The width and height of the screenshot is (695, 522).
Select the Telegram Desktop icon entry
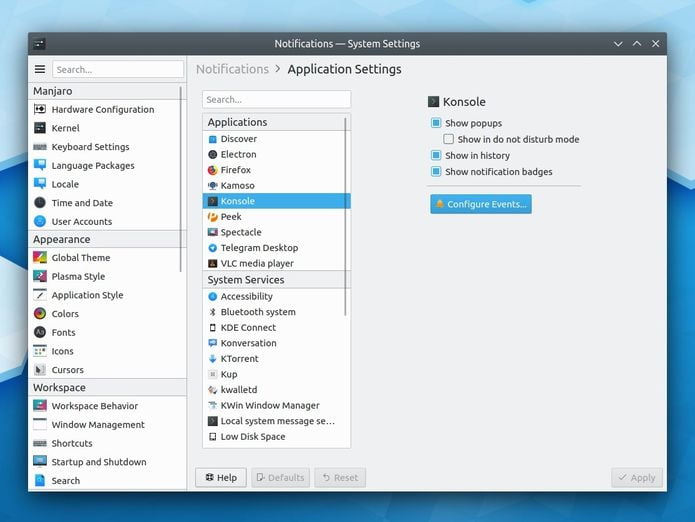point(213,248)
